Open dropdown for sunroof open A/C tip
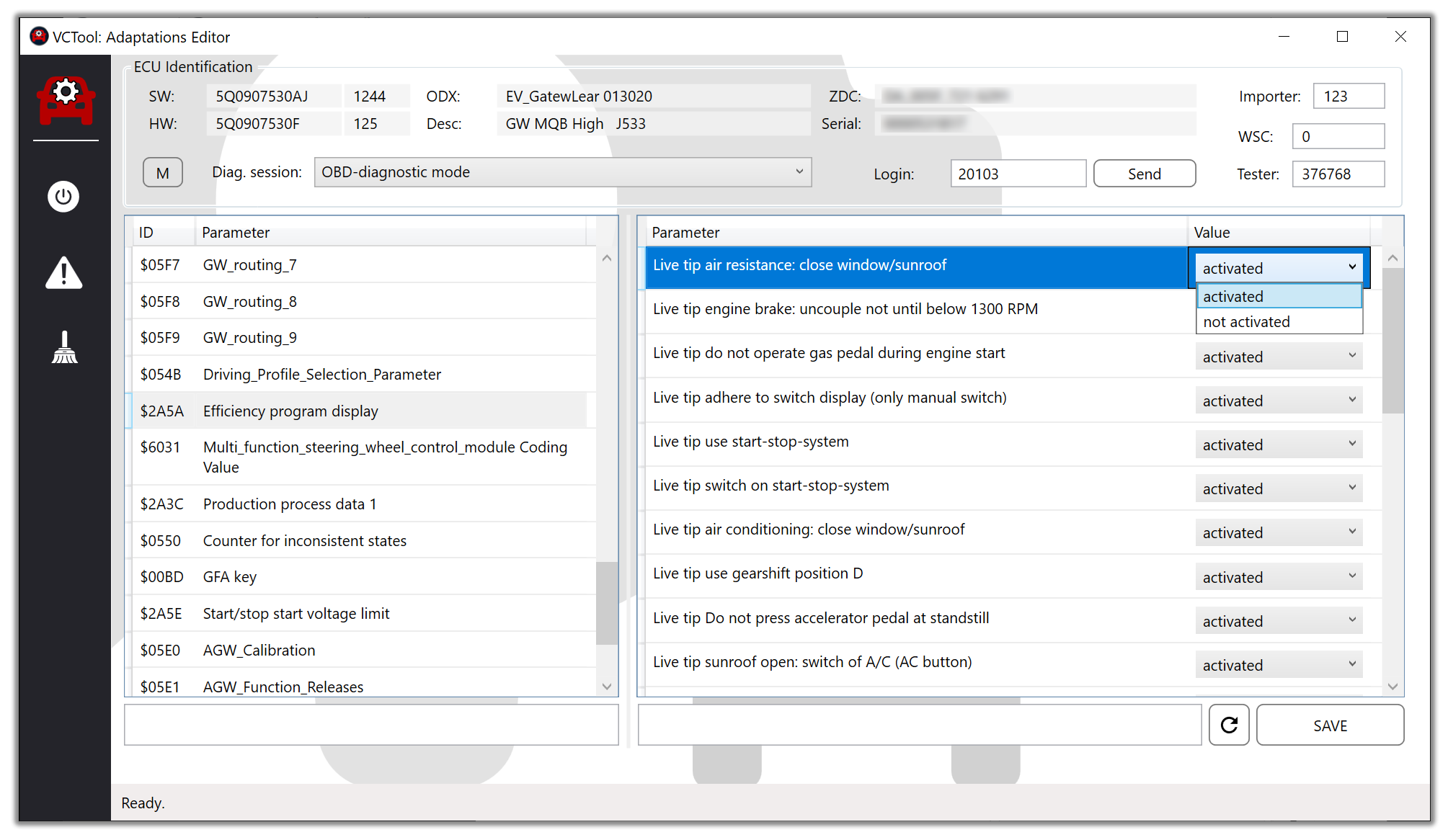 (x=1278, y=665)
